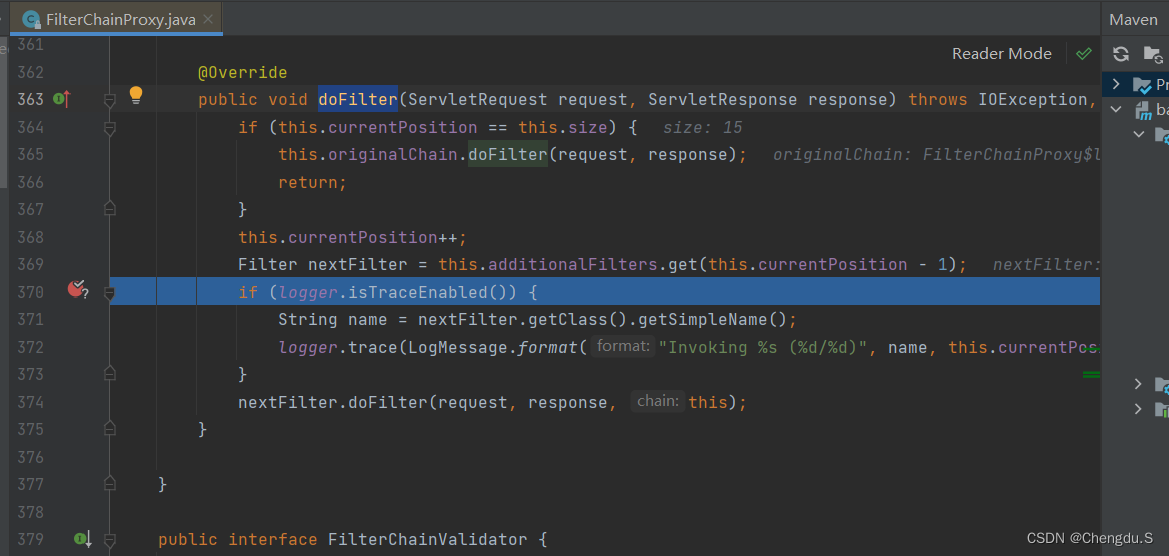Click logger.isTraceEnabled() on the highlighted line 370

pyautogui.click(x=397, y=292)
